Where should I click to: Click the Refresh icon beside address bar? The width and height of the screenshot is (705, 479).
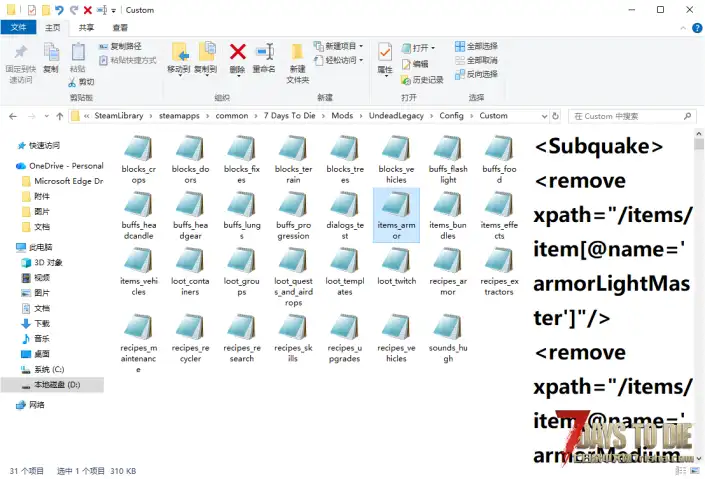point(556,116)
